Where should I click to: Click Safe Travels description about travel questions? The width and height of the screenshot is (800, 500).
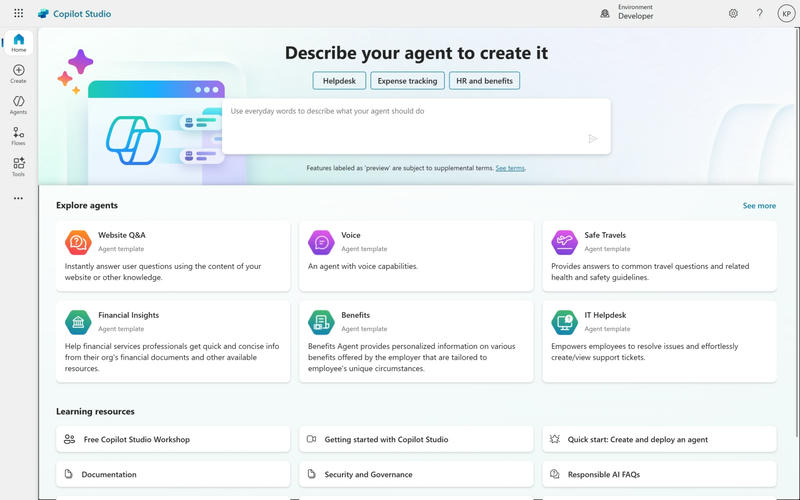tap(650, 272)
